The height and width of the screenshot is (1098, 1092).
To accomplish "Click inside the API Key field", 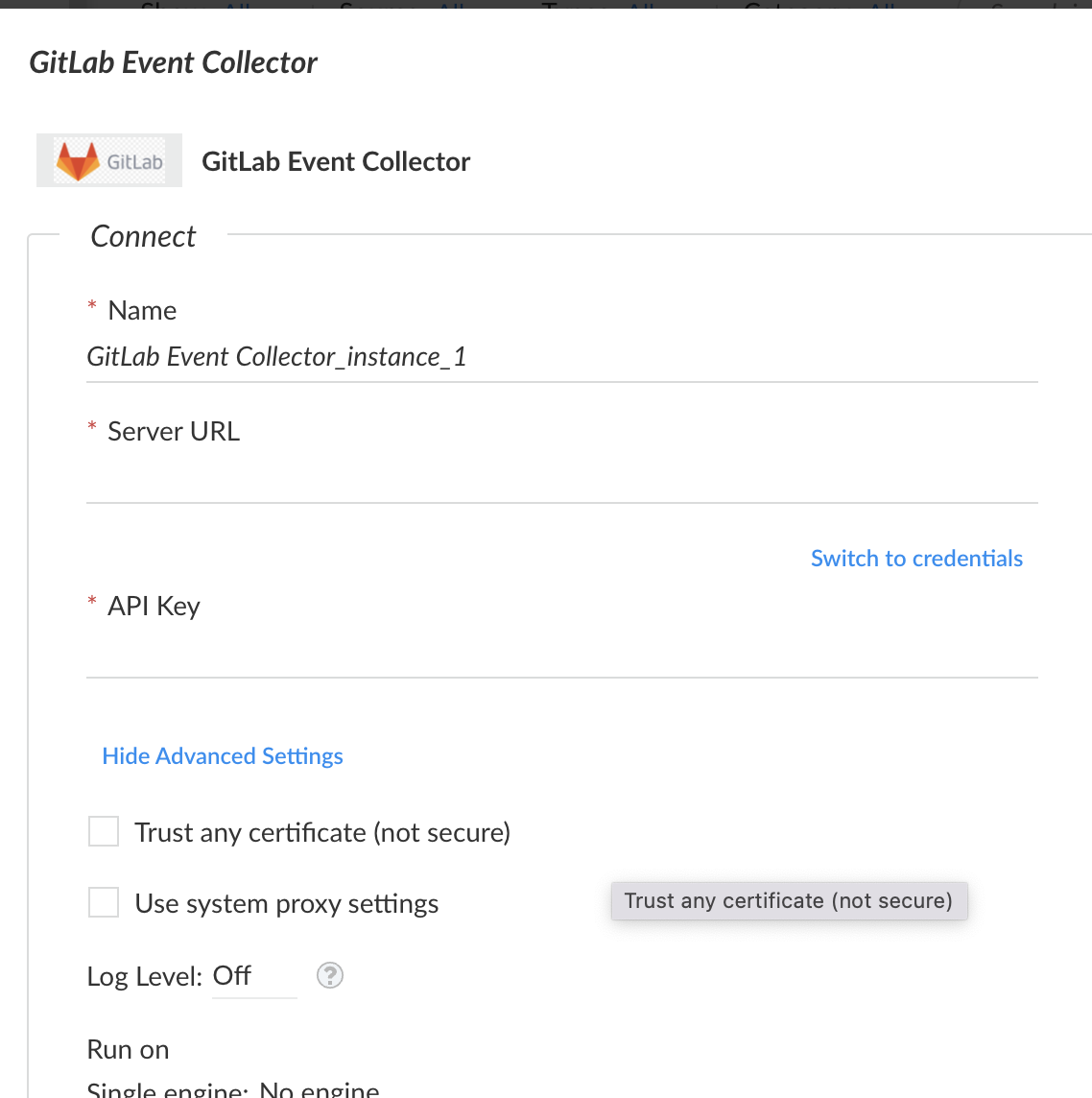I will pyautogui.click(x=562, y=653).
